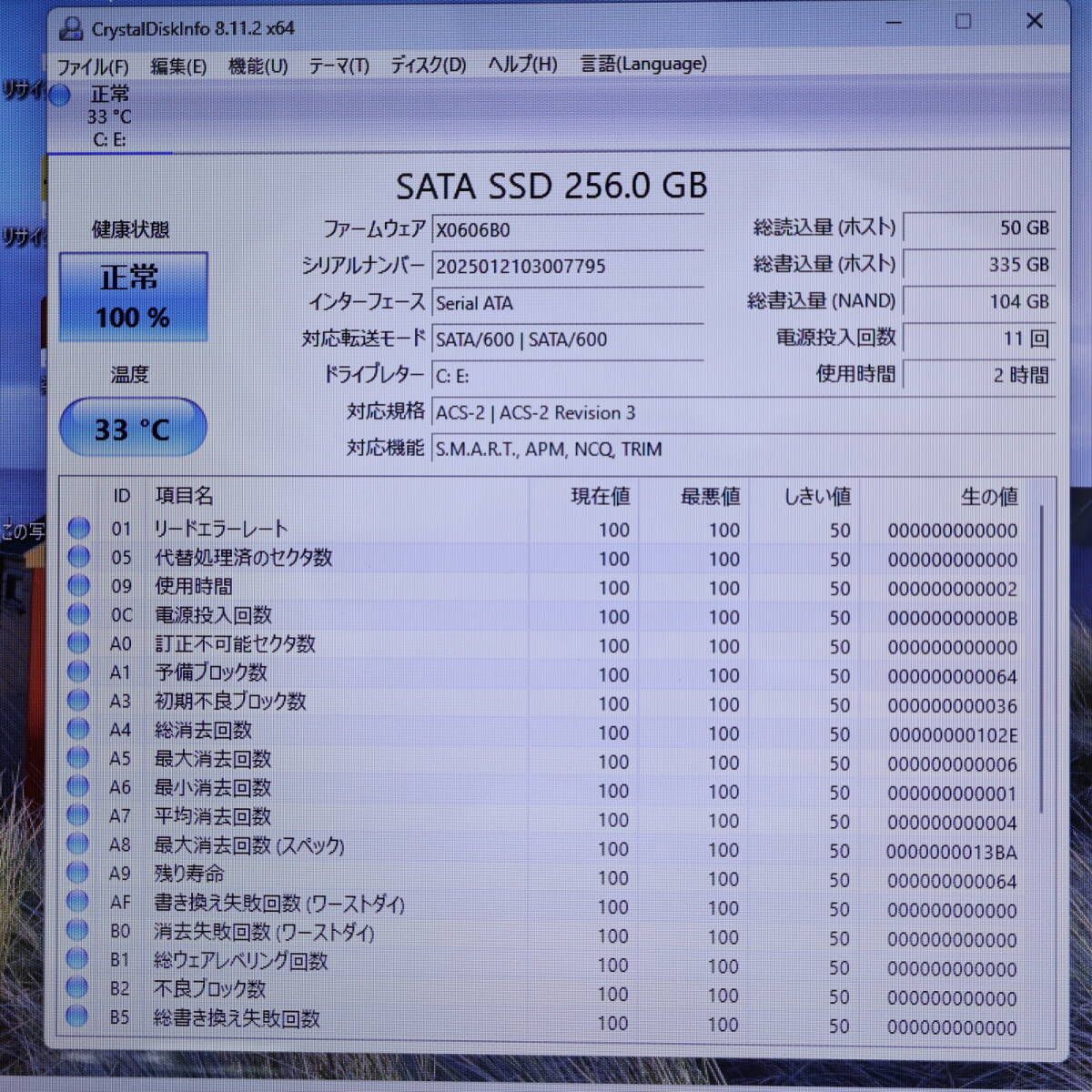Open the ディスク(D) menu
This screenshot has height=1092, width=1092.
click(x=428, y=65)
